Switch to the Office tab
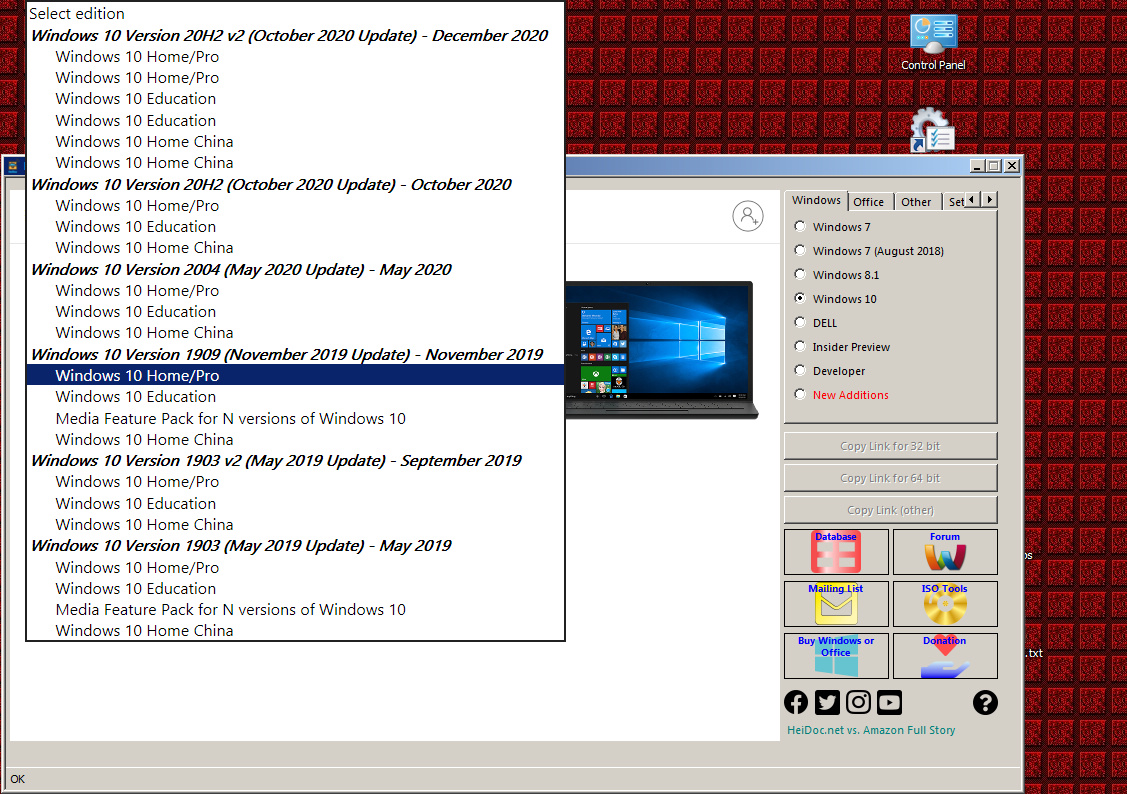The height and width of the screenshot is (794, 1127). tap(868, 202)
